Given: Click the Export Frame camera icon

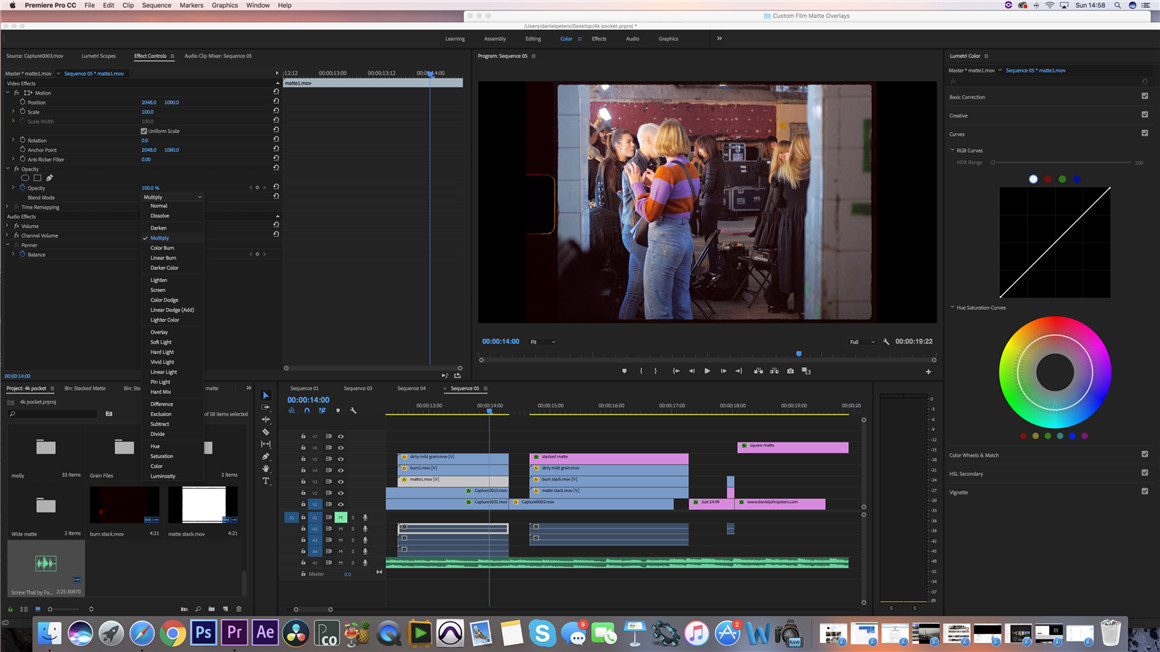Looking at the screenshot, I should pos(790,371).
